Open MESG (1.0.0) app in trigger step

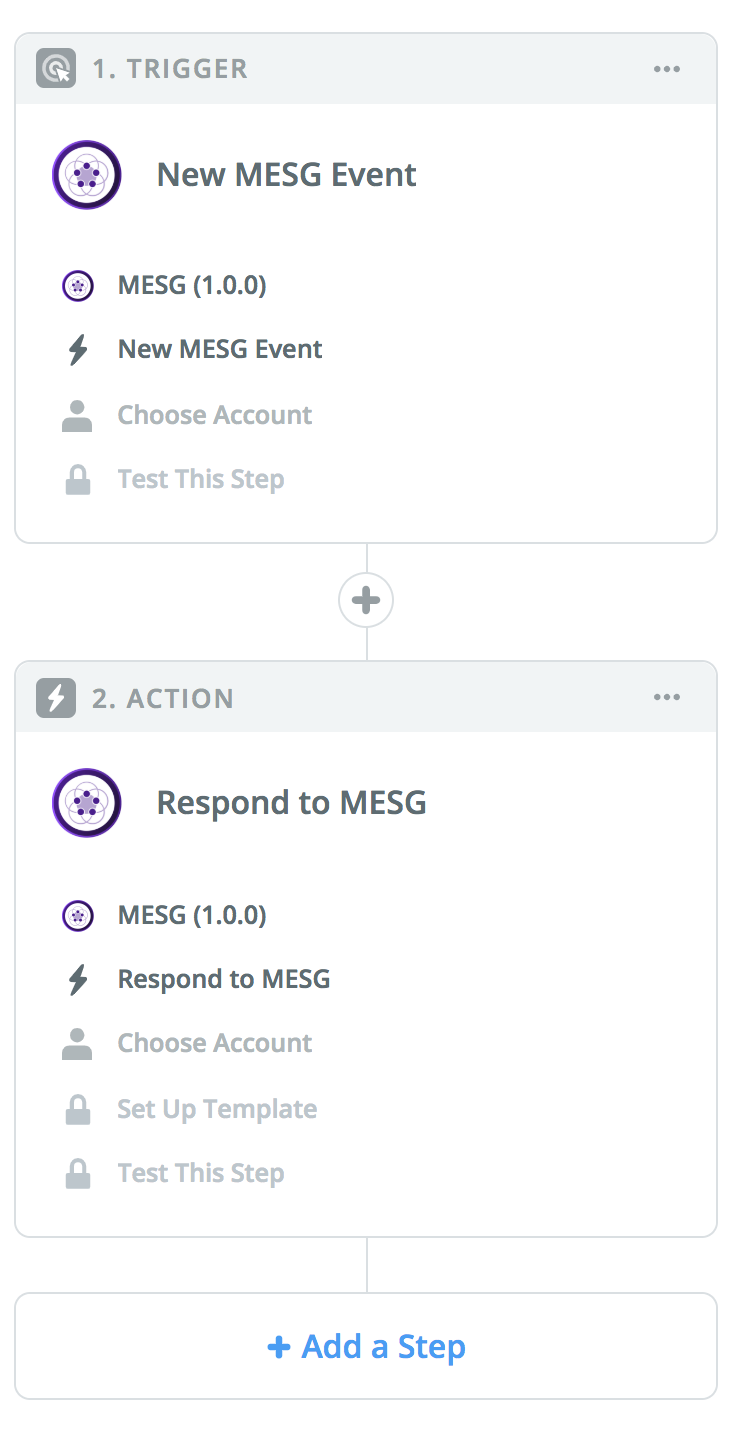click(192, 286)
